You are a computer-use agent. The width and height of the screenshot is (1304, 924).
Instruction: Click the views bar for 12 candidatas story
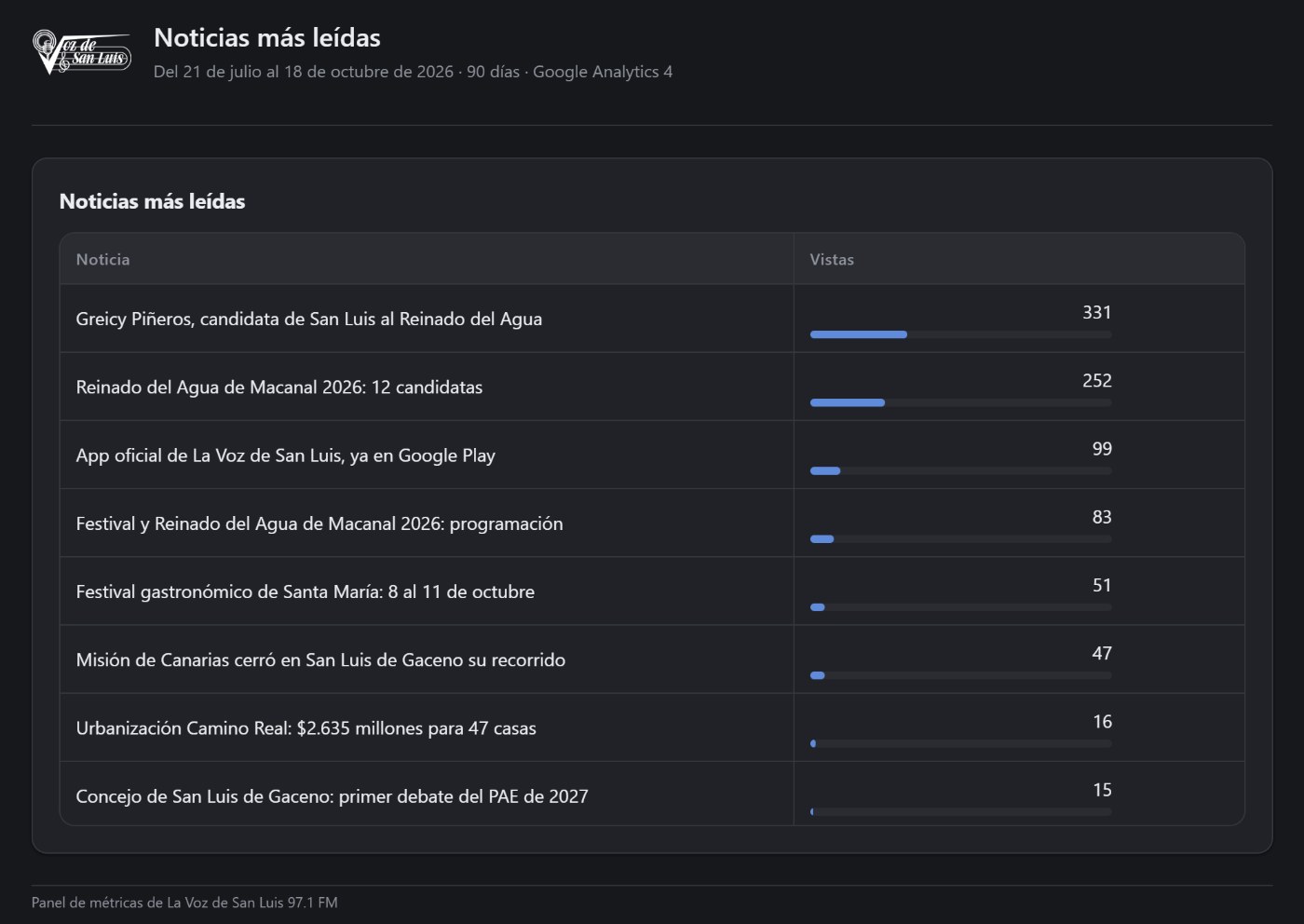961,402
